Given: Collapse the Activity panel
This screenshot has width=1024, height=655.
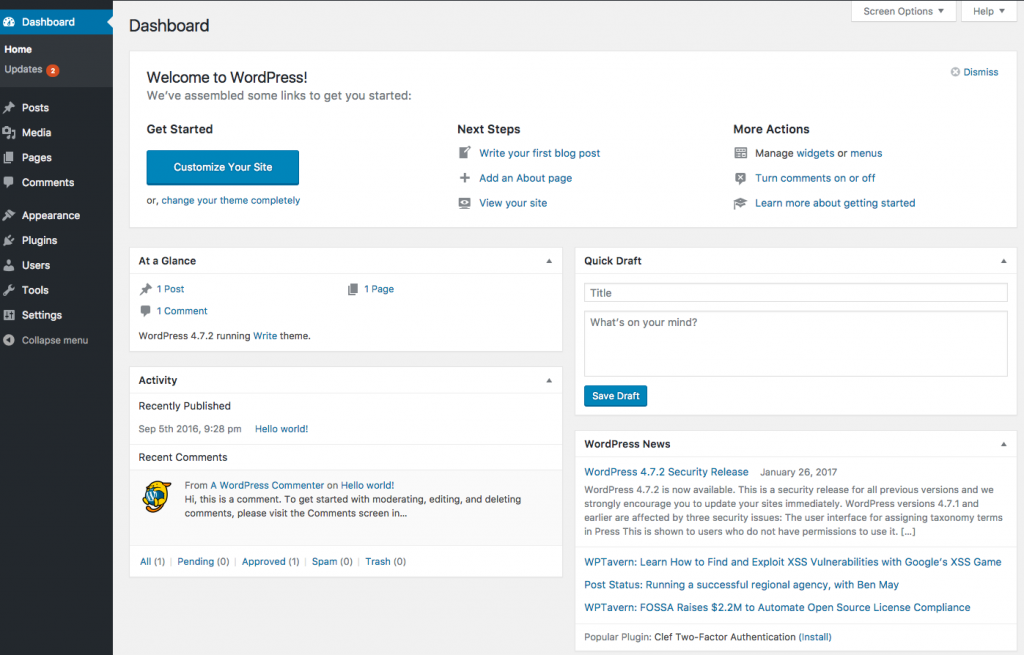Looking at the screenshot, I should (549, 381).
